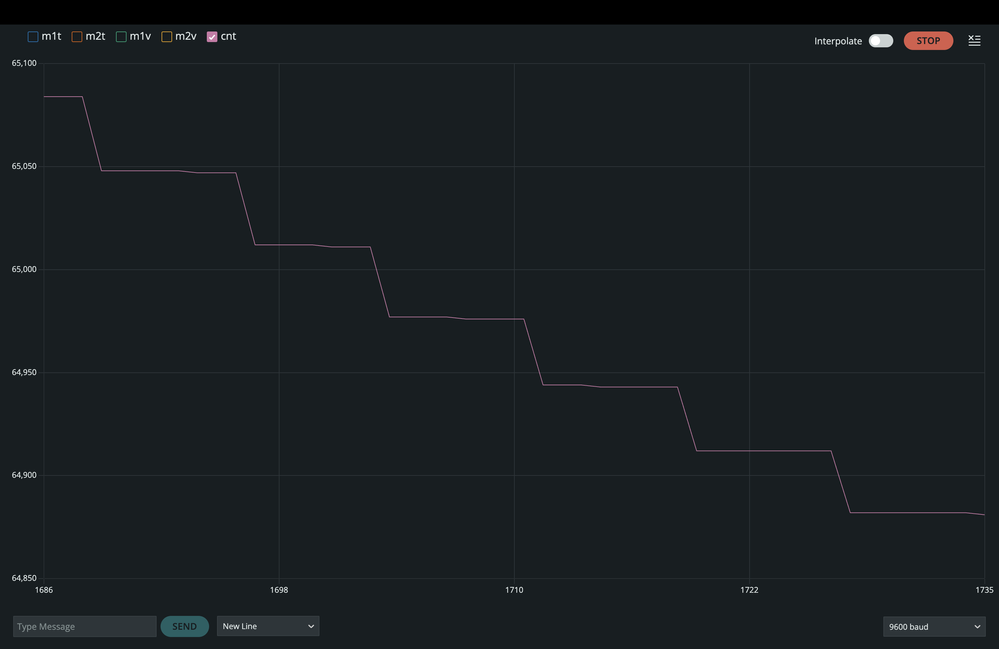Image resolution: width=999 pixels, height=649 pixels.
Task: Uncheck the cnt series checkbox
Action: tap(212, 37)
